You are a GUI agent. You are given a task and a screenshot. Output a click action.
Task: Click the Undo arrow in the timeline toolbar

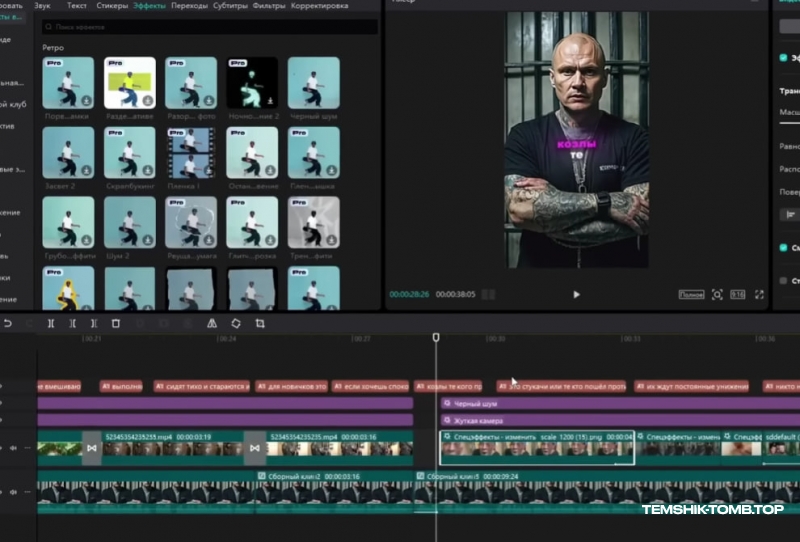(8, 324)
